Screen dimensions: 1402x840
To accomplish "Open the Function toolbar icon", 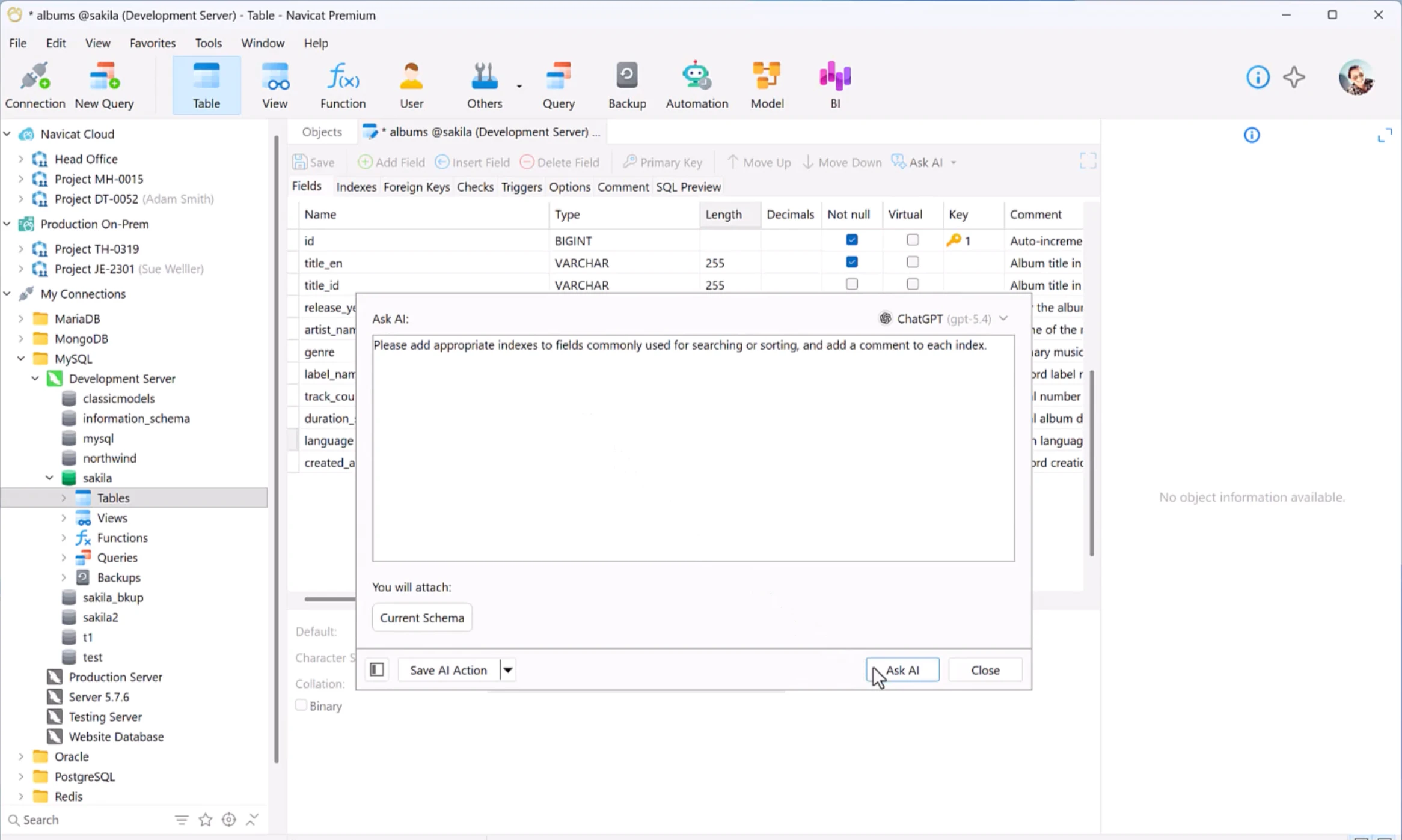I will 343,85.
